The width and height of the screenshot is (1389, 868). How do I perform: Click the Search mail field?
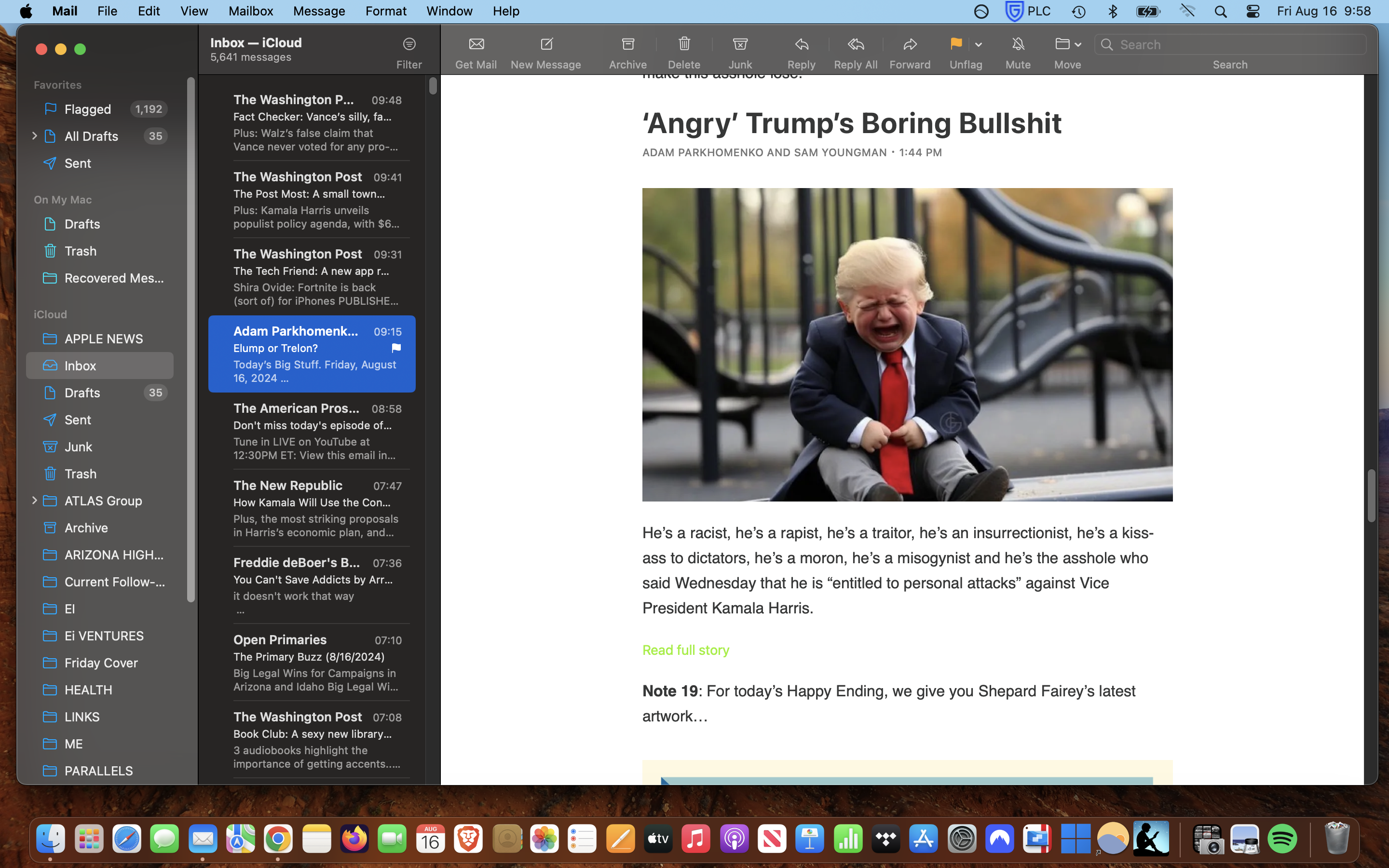click(x=1234, y=45)
